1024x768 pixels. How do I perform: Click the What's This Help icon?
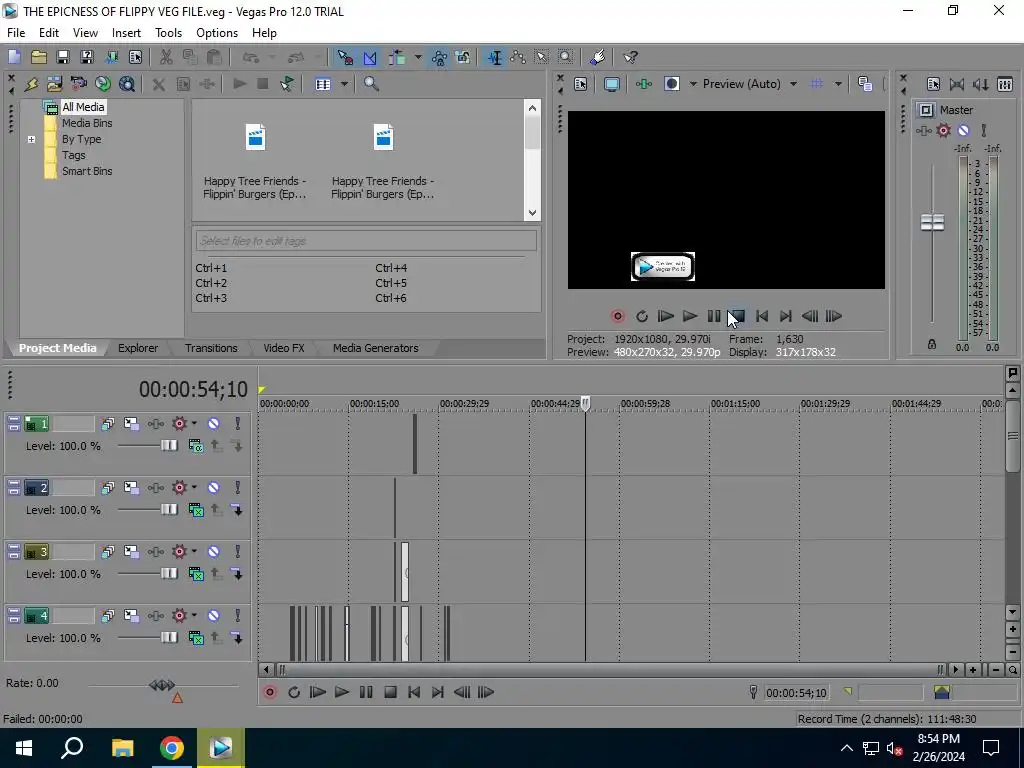(630, 57)
